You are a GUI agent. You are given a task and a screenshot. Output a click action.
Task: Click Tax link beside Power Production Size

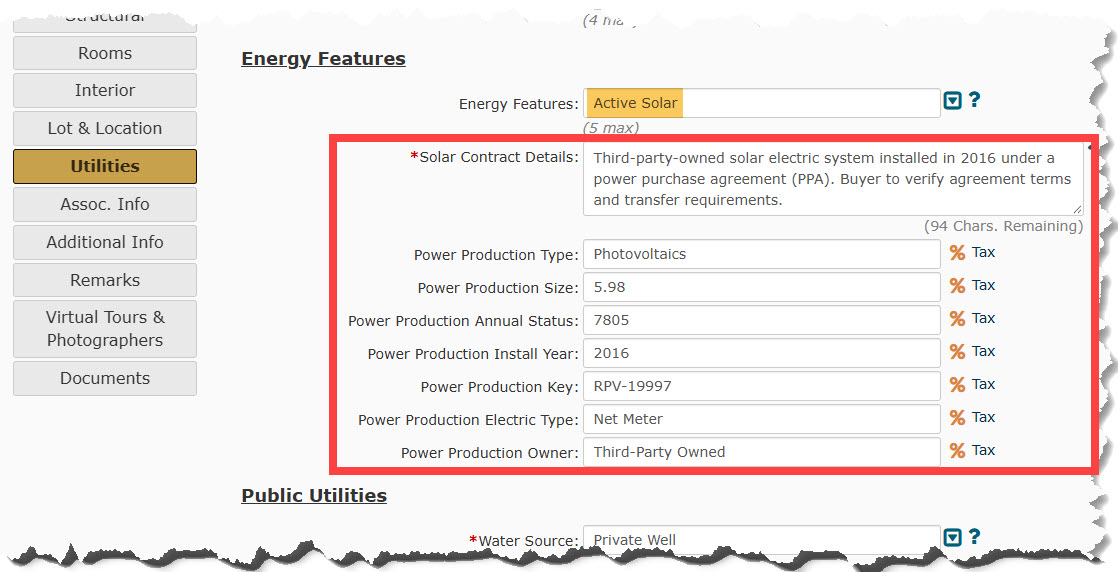click(x=983, y=285)
